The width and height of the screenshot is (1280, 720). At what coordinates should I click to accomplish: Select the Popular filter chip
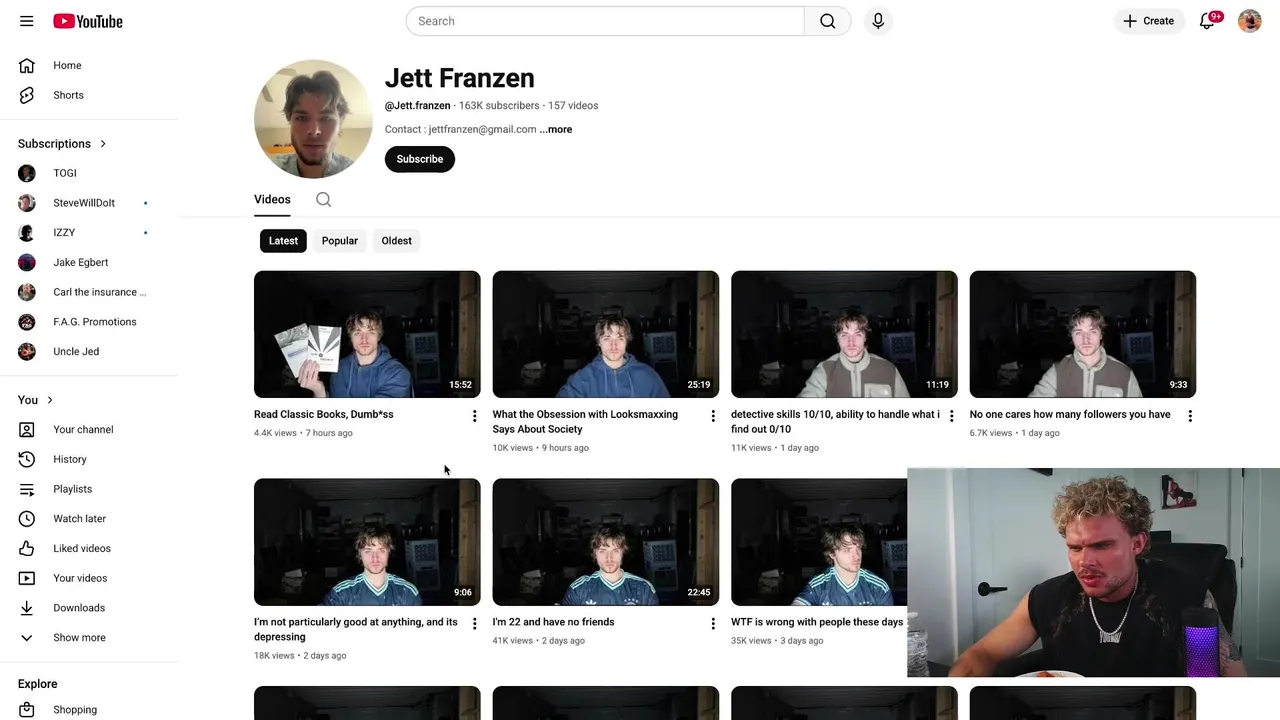tap(340, 241)
